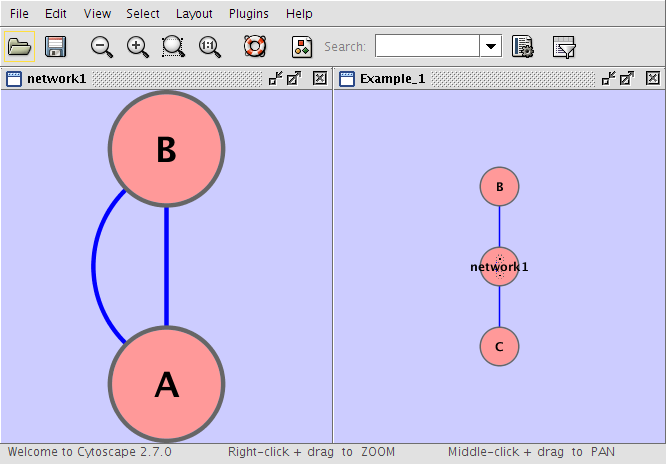
Task: Select node A in network1 view
Action: (166, 385)
